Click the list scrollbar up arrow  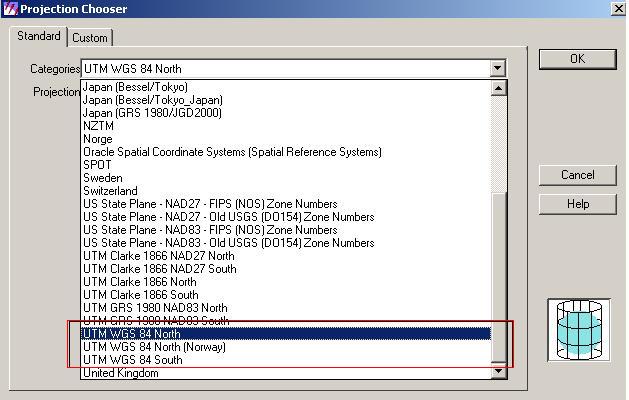click(499, 88)
